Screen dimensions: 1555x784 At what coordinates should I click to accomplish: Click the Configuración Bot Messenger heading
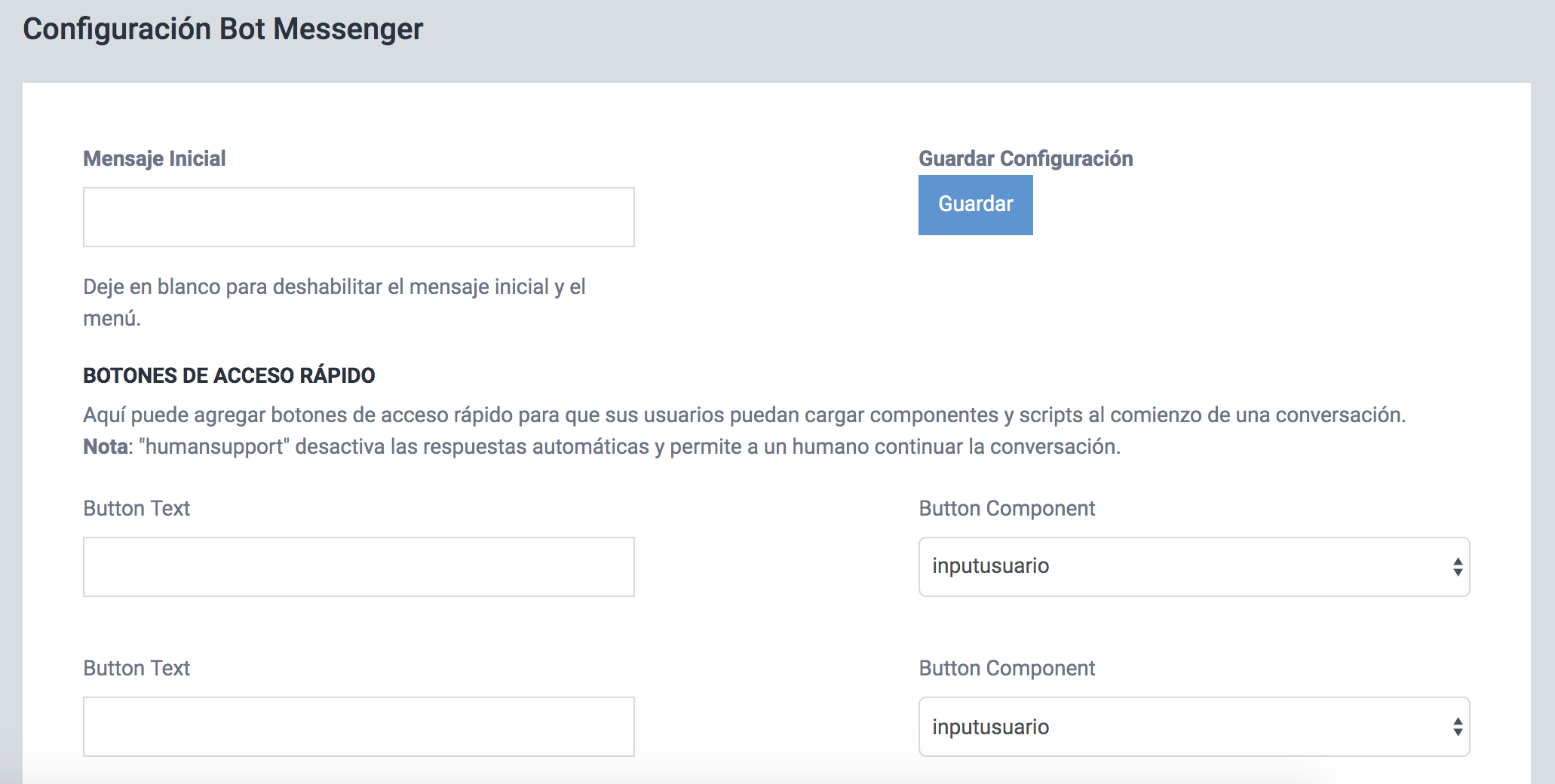coord(223,29)
